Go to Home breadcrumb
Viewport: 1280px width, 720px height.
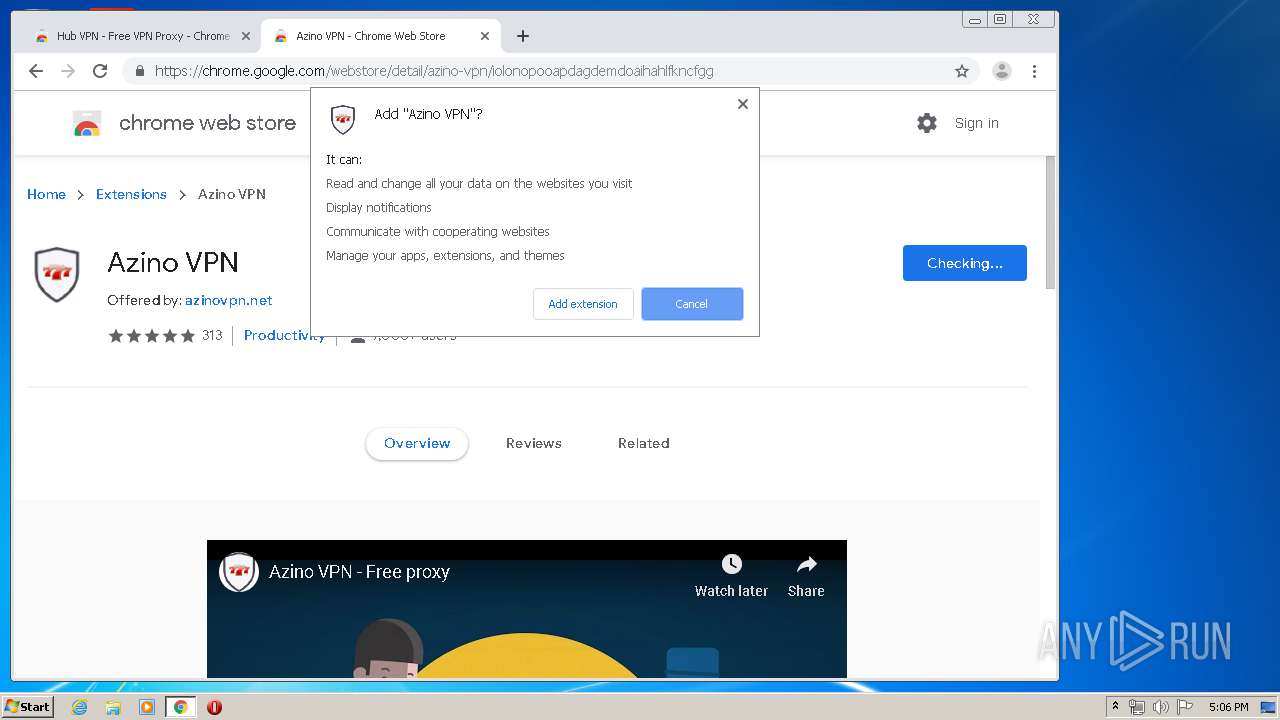click(46, 194)
